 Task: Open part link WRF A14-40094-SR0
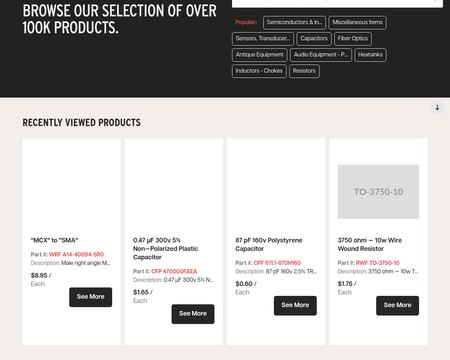tap(76, 255)
